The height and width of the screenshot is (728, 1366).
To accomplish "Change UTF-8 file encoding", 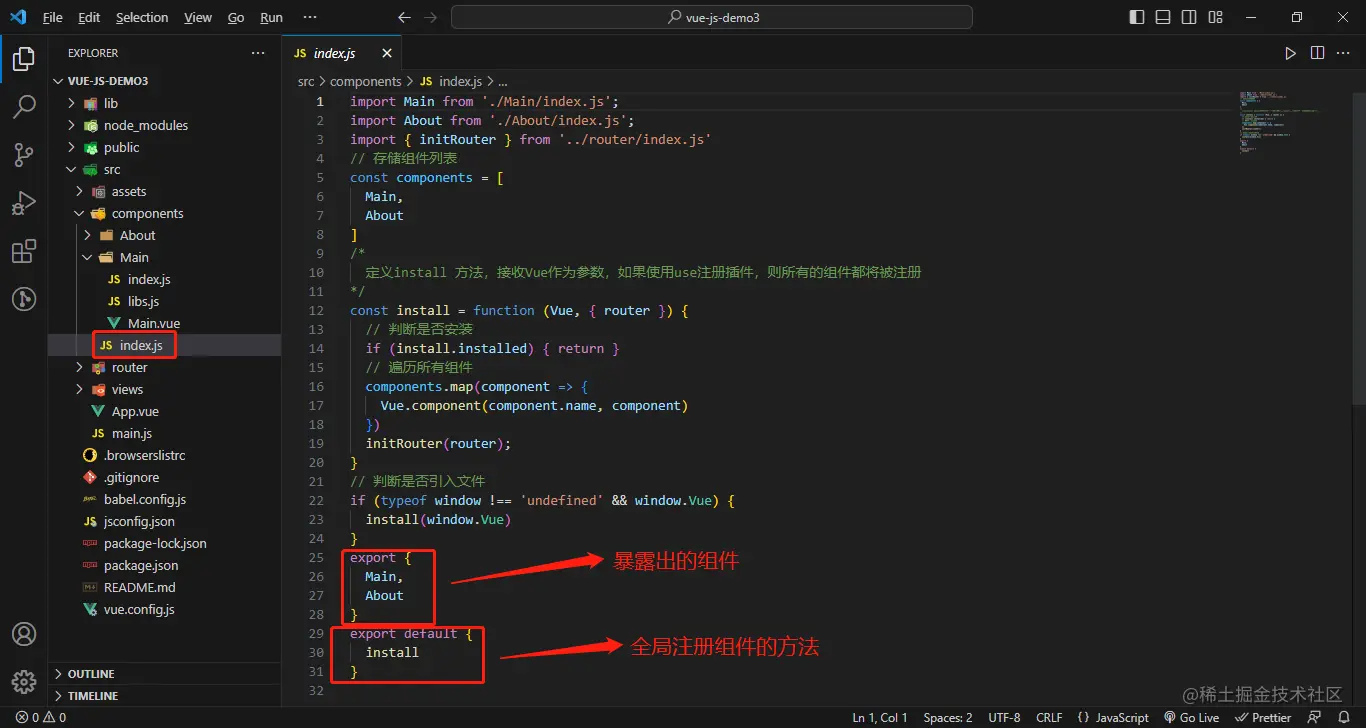I will 1004,717.
